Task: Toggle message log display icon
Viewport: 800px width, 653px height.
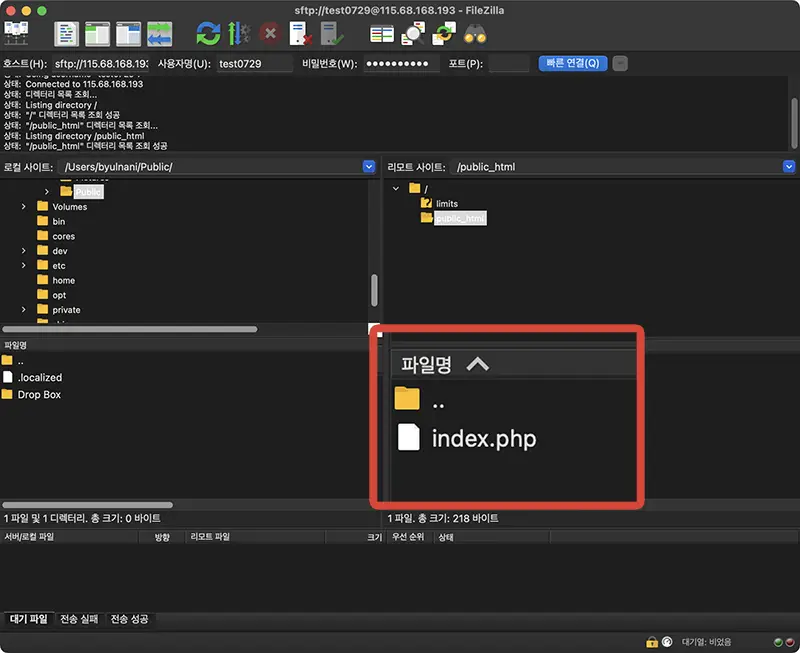Action: [x=66, y=34]
